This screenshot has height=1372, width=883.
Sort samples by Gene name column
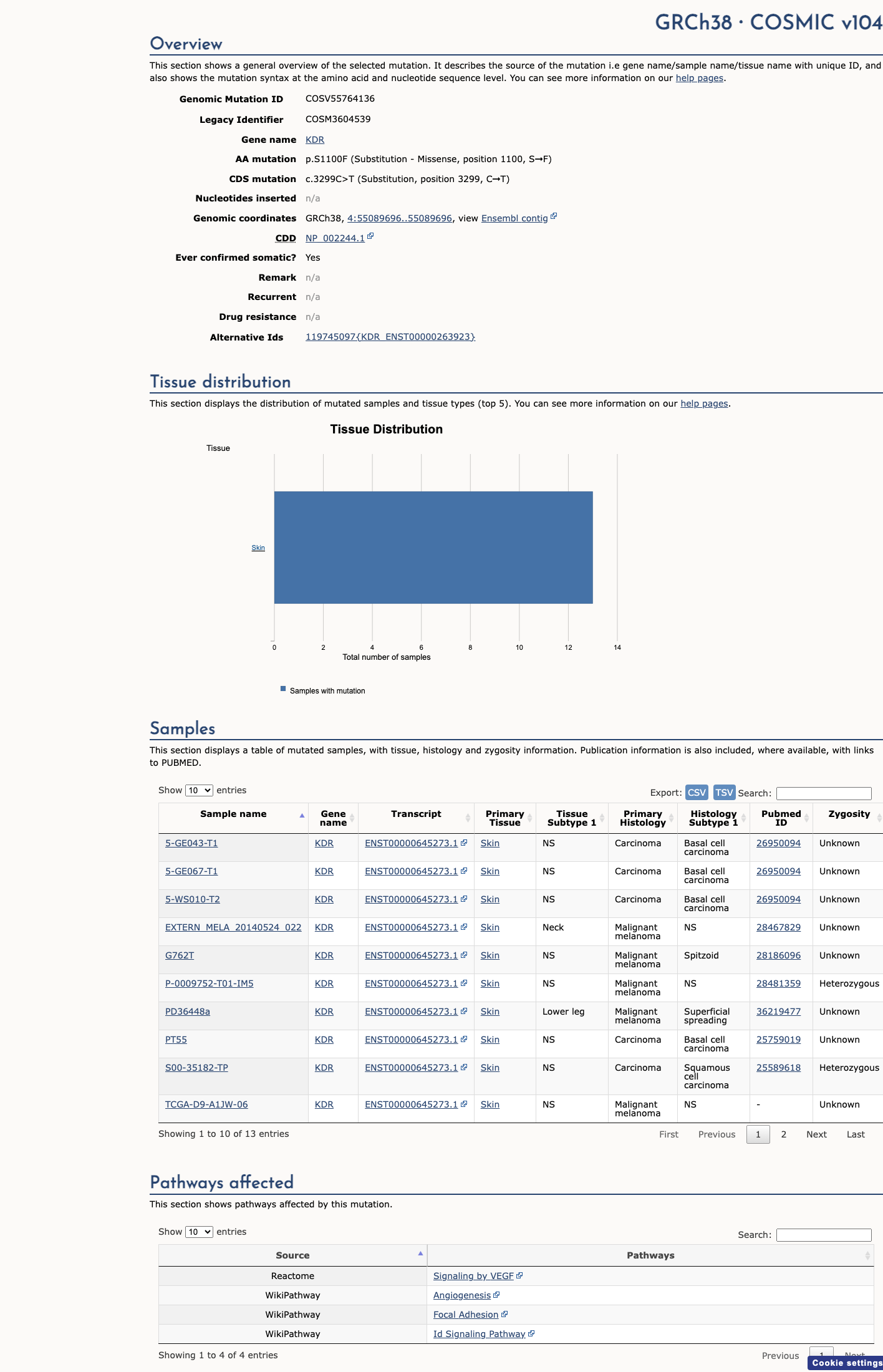tap(333, 818)
